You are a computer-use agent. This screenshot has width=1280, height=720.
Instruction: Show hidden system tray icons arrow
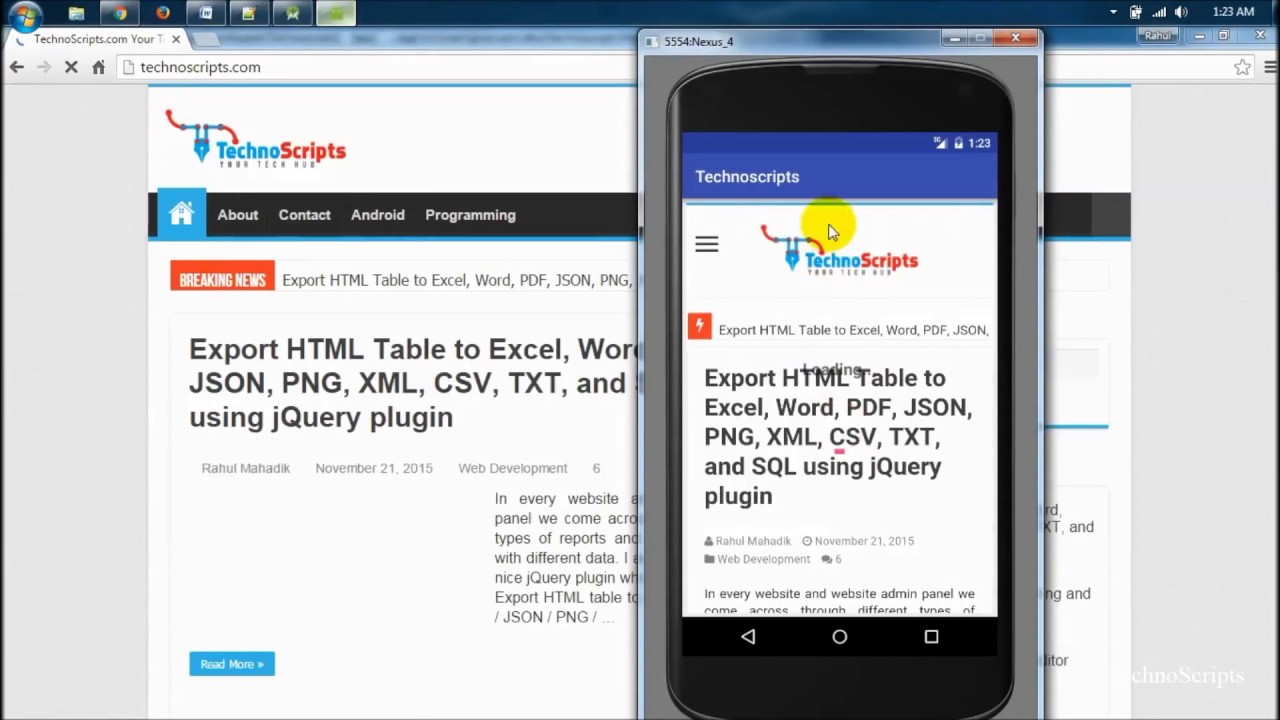click(x=1113, y=12)
